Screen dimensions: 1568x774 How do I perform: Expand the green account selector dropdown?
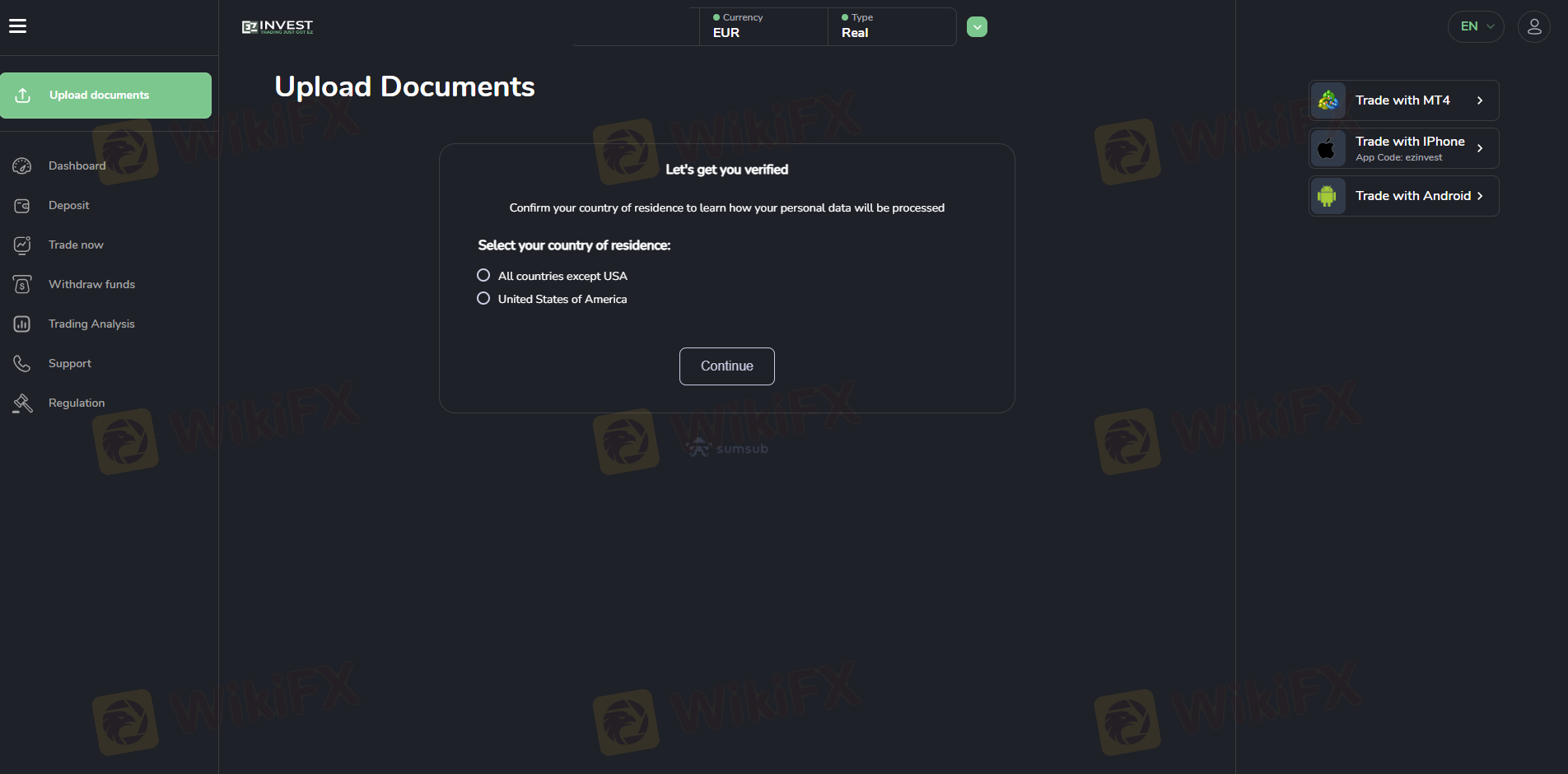click(x=977, y=27)
